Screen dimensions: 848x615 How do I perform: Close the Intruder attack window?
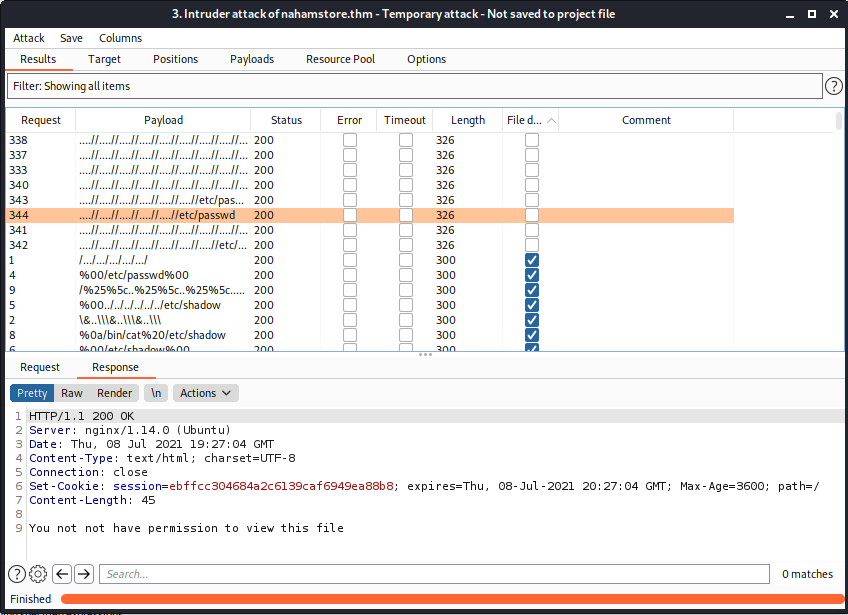[833, 14]
